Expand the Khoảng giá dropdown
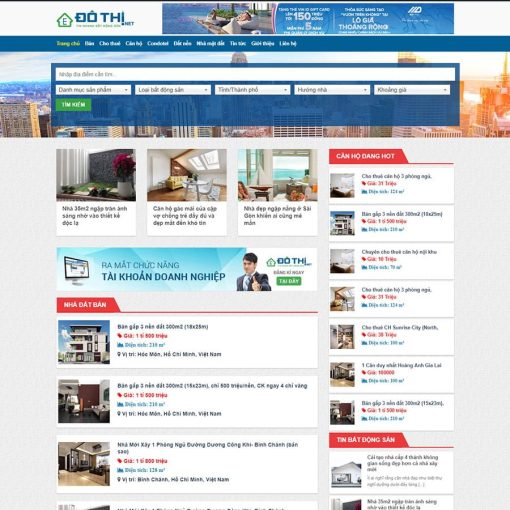Image resolution: width=510 pixels, height=510 pixels. [412, 90]
